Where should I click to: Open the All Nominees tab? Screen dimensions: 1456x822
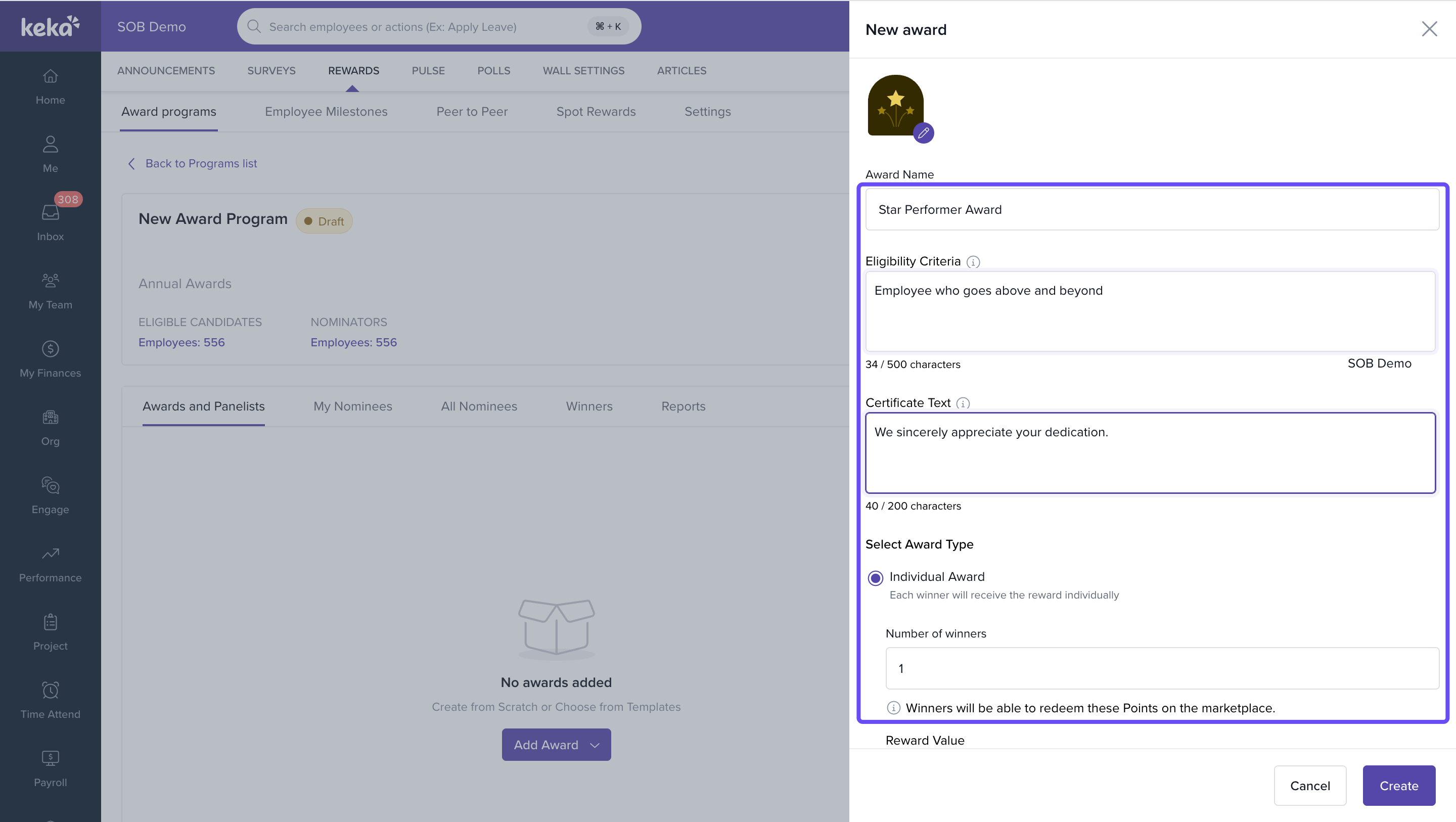pos(478,406)
